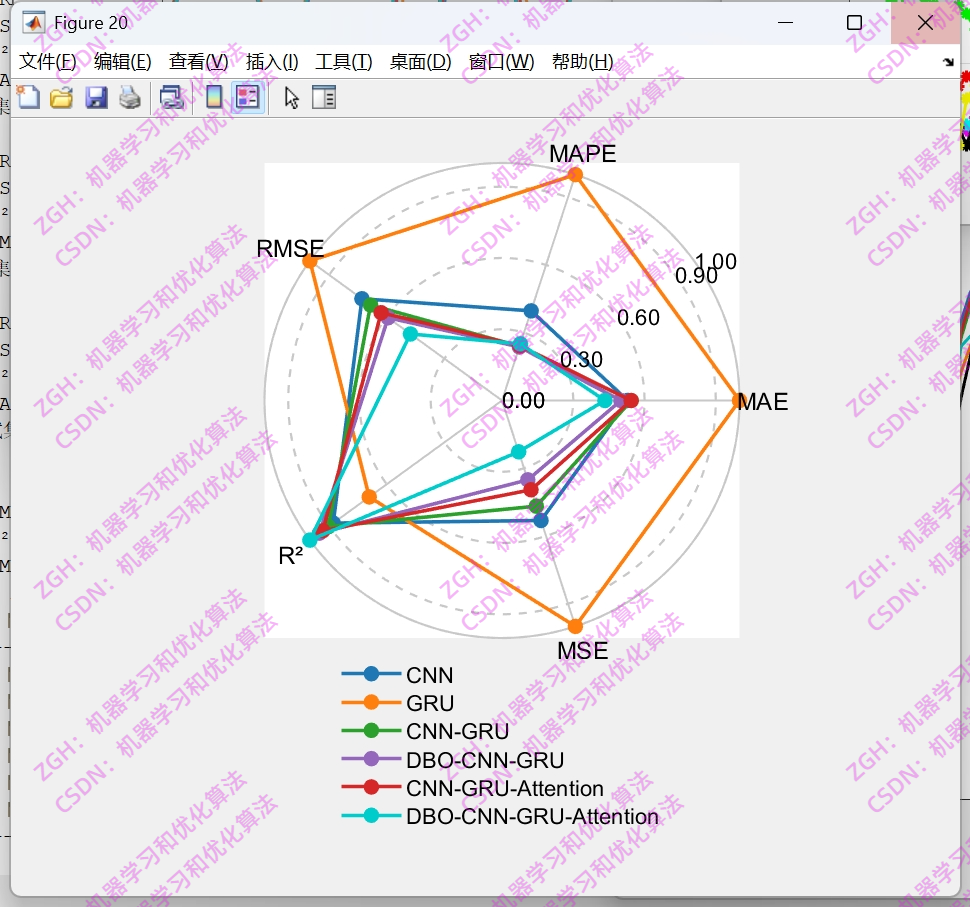Click the 0.30 radial tick label

coord(582,359)
